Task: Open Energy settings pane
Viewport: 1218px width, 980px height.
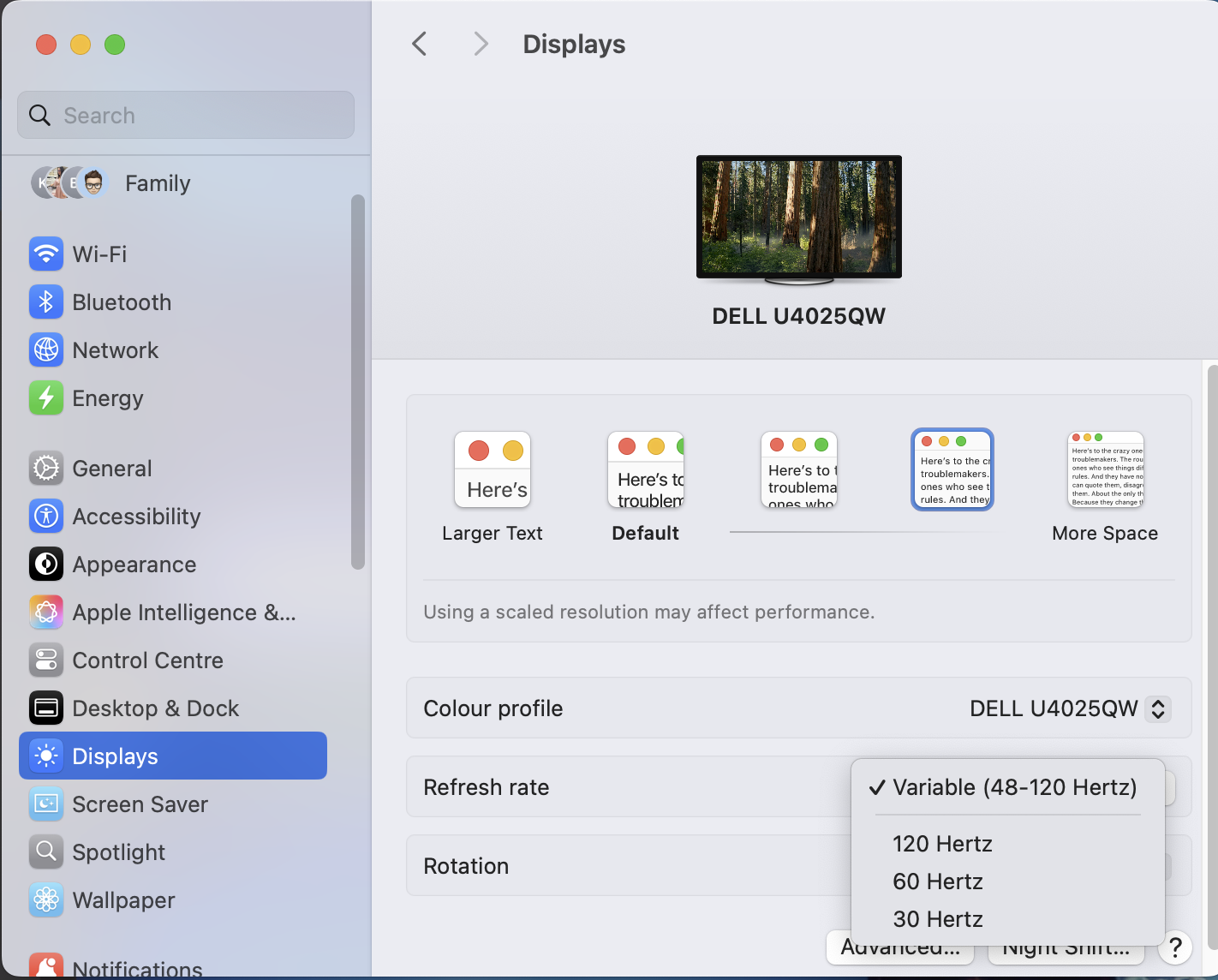Action: coord(173,397)
